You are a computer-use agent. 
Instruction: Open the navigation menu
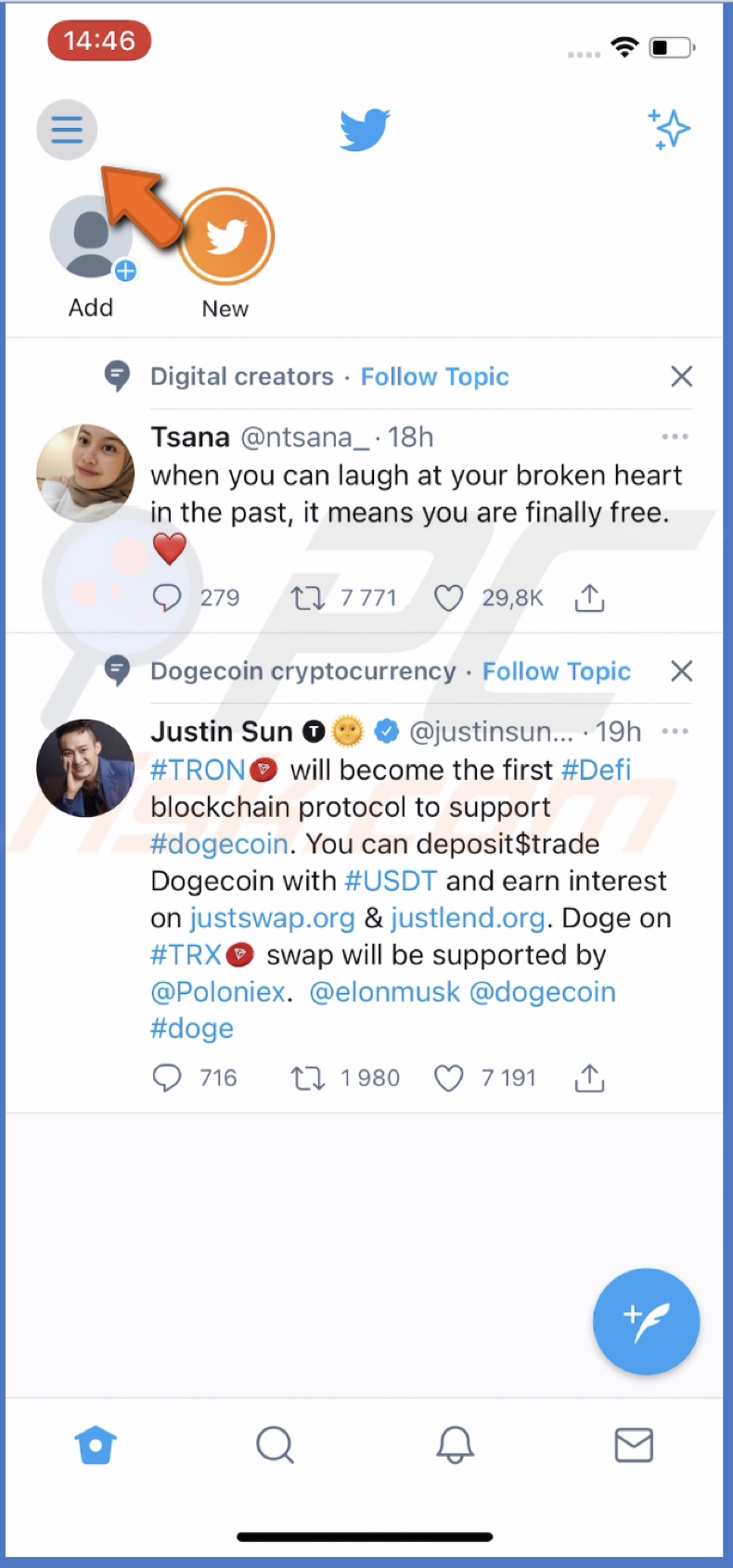point(66,129)
